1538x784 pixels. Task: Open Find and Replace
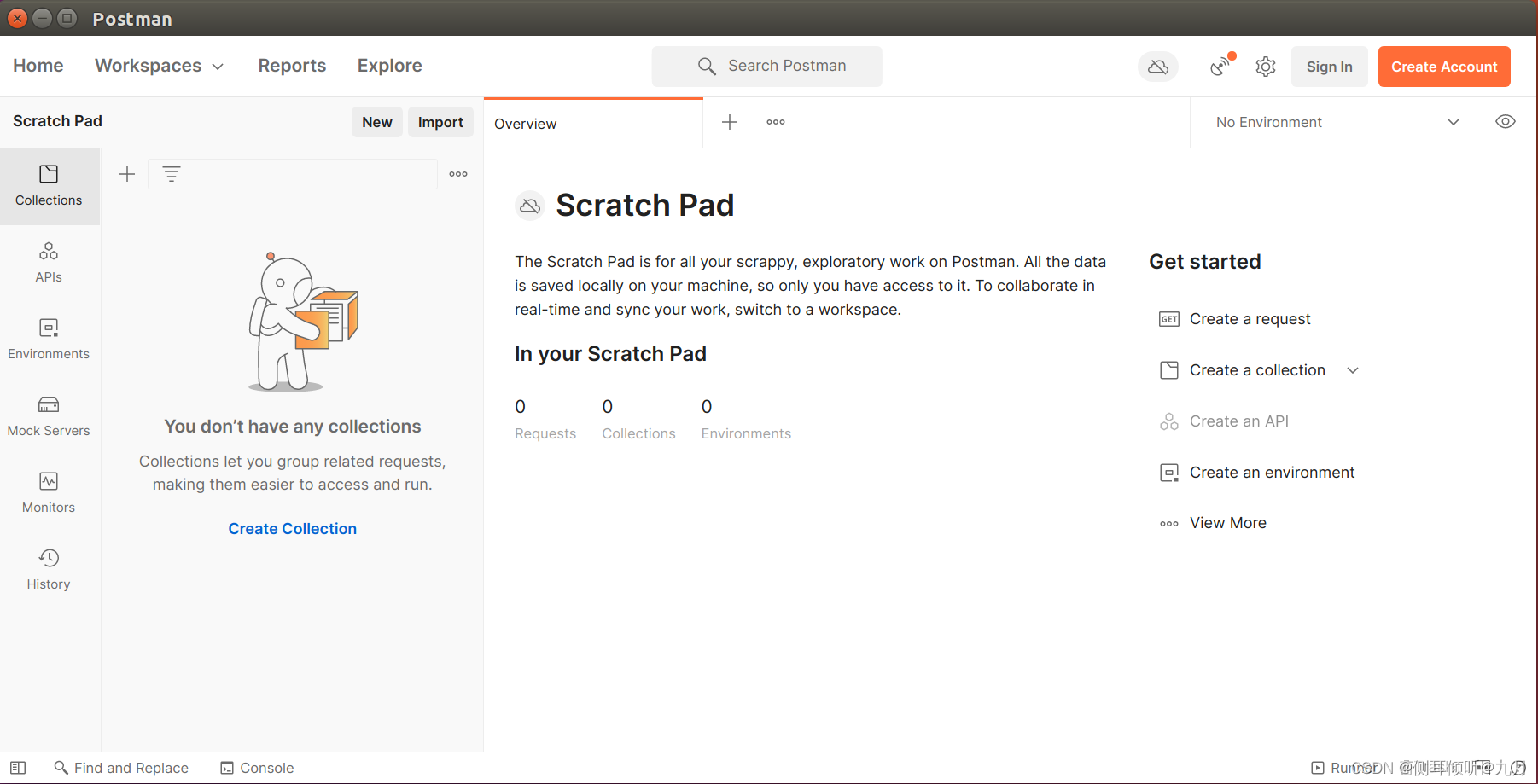point(121,768)
